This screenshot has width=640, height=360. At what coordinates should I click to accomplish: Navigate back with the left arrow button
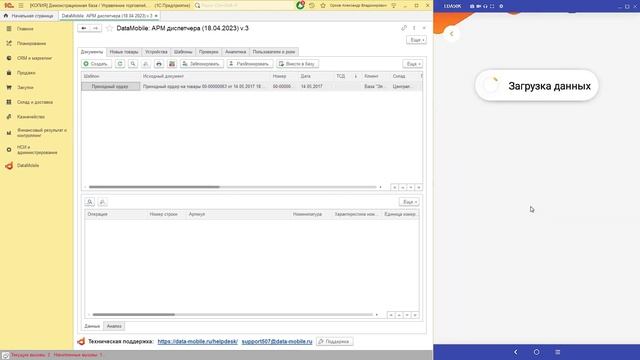(x=84, y=28)
